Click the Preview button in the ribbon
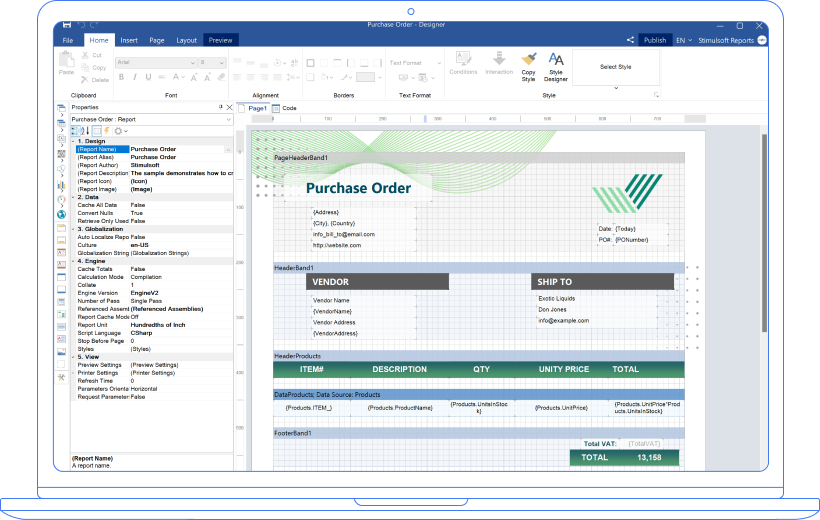The height and width of the screenshot is (520, 820). pos(220,40)
